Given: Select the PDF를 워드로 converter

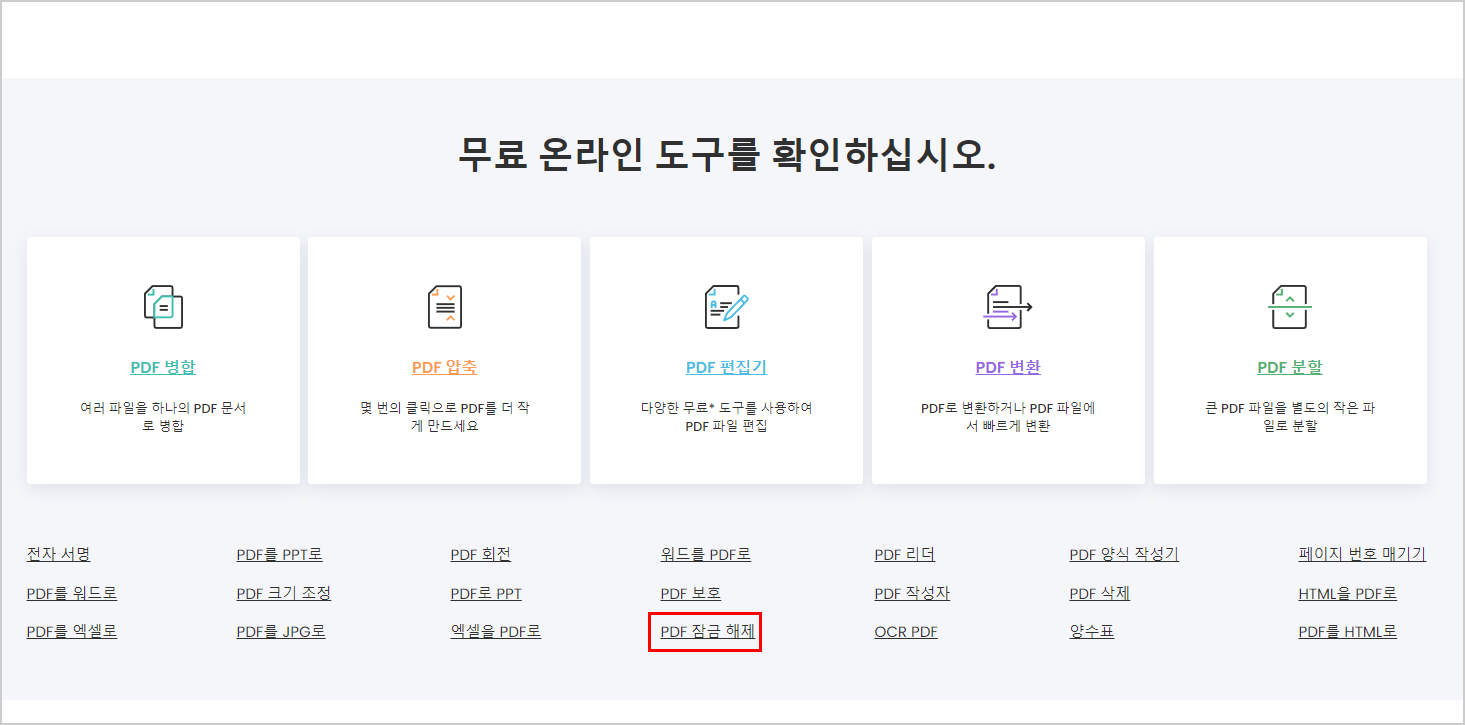Looking at the screenshot, I should click(71, 592).
